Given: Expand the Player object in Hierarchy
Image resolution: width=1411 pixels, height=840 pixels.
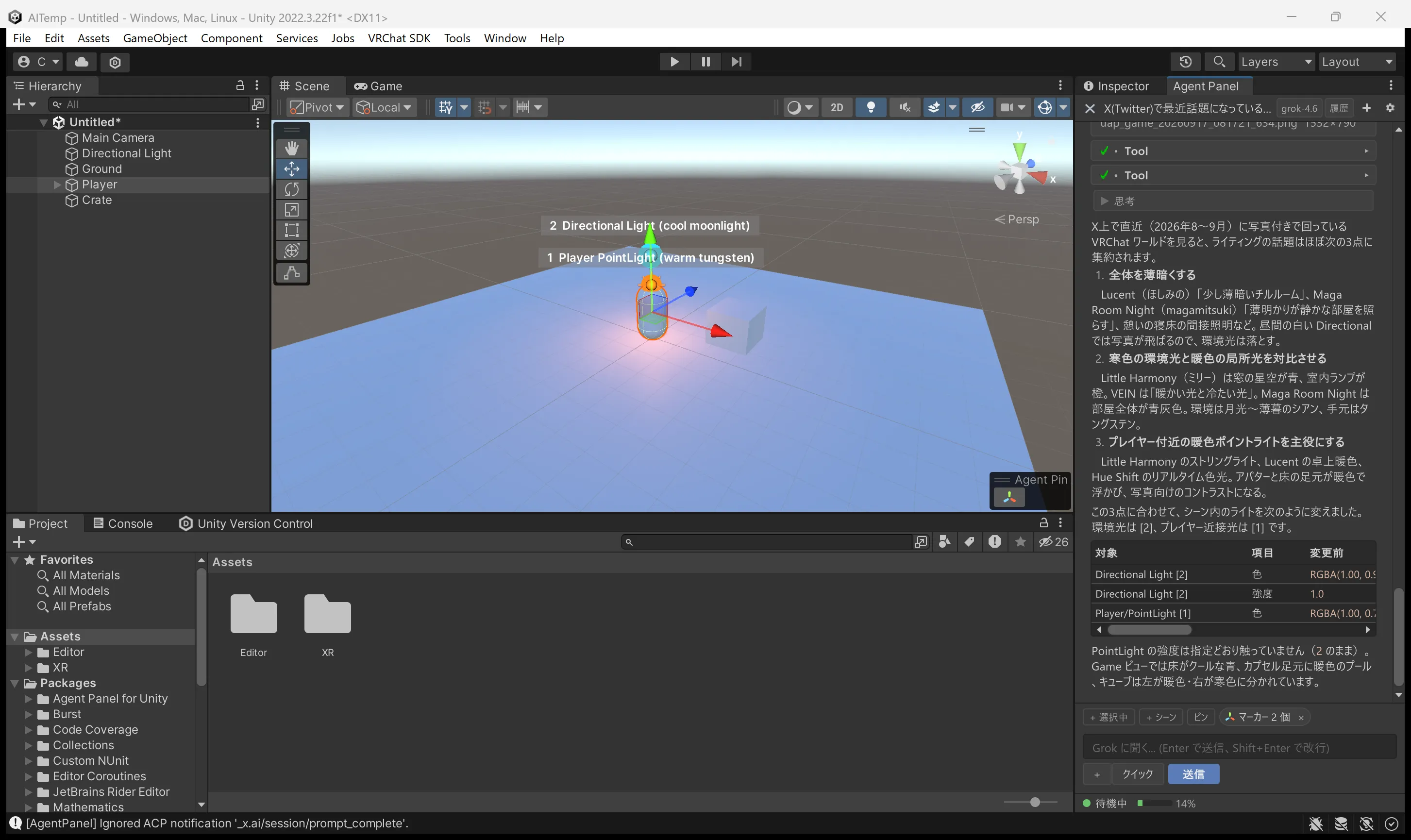Looking at the screenshot, I should 57,185.
